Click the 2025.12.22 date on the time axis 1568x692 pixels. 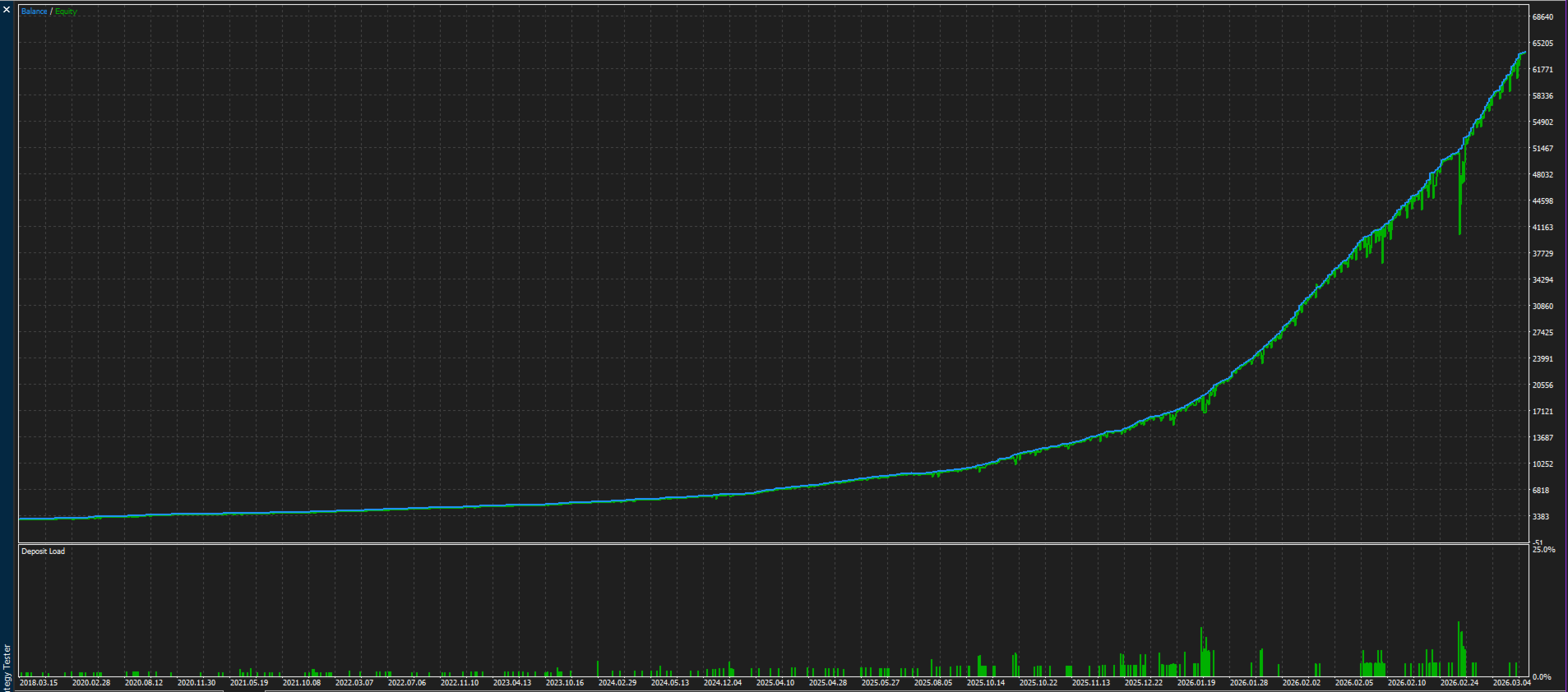(x=1144, y=683)
